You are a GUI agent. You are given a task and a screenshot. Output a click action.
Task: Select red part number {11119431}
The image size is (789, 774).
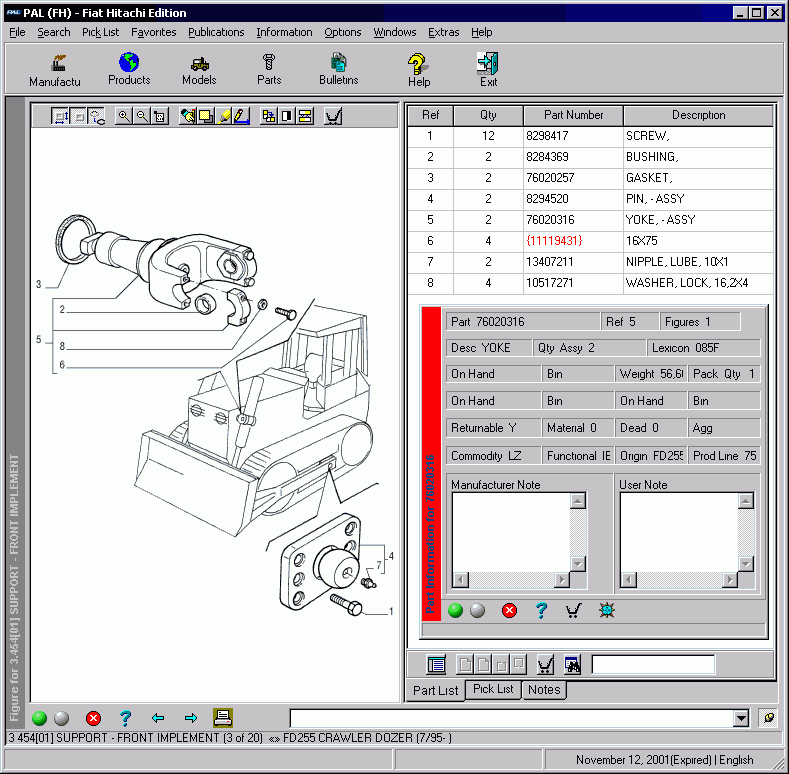[554, 241]
